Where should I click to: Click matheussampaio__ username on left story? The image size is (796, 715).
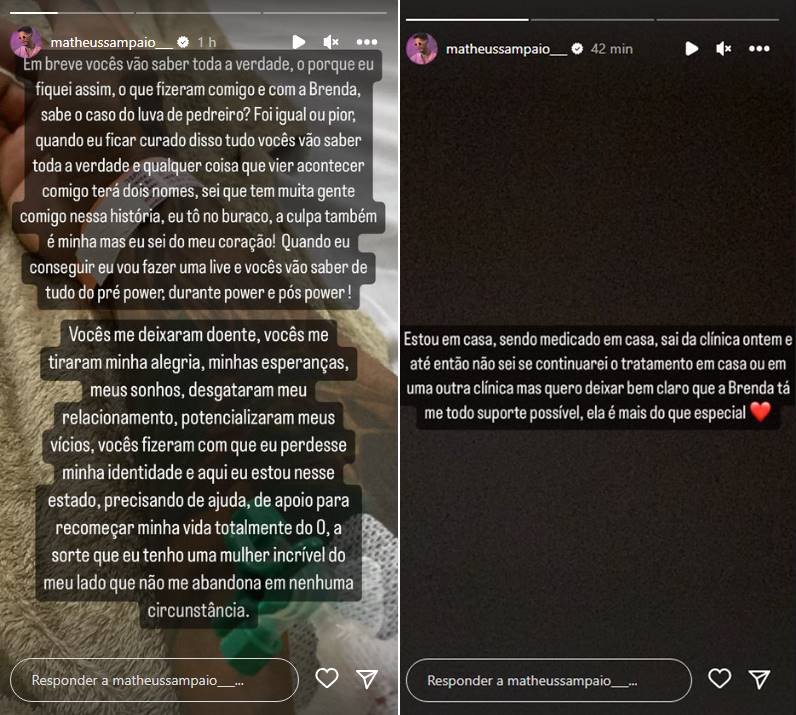tap(112, 42)
